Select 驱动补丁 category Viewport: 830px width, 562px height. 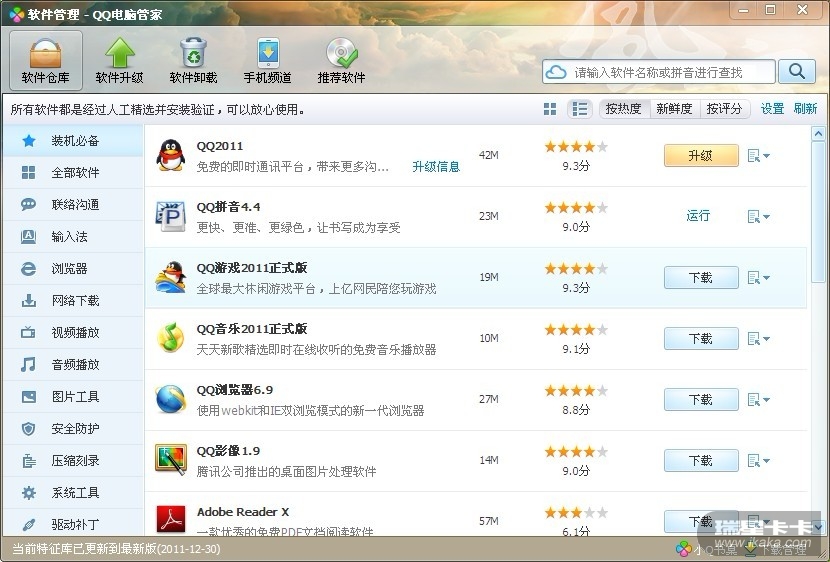point(73,524)
